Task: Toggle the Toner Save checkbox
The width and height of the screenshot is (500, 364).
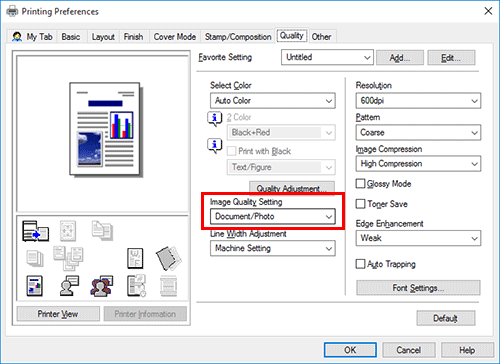Action: pos(360,204)
